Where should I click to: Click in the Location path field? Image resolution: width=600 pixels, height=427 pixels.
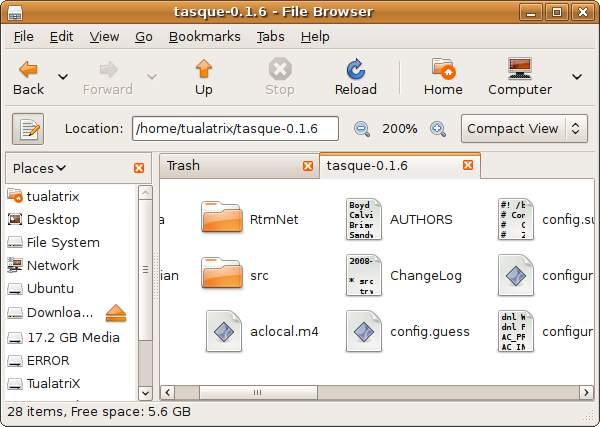pos(235,129)
